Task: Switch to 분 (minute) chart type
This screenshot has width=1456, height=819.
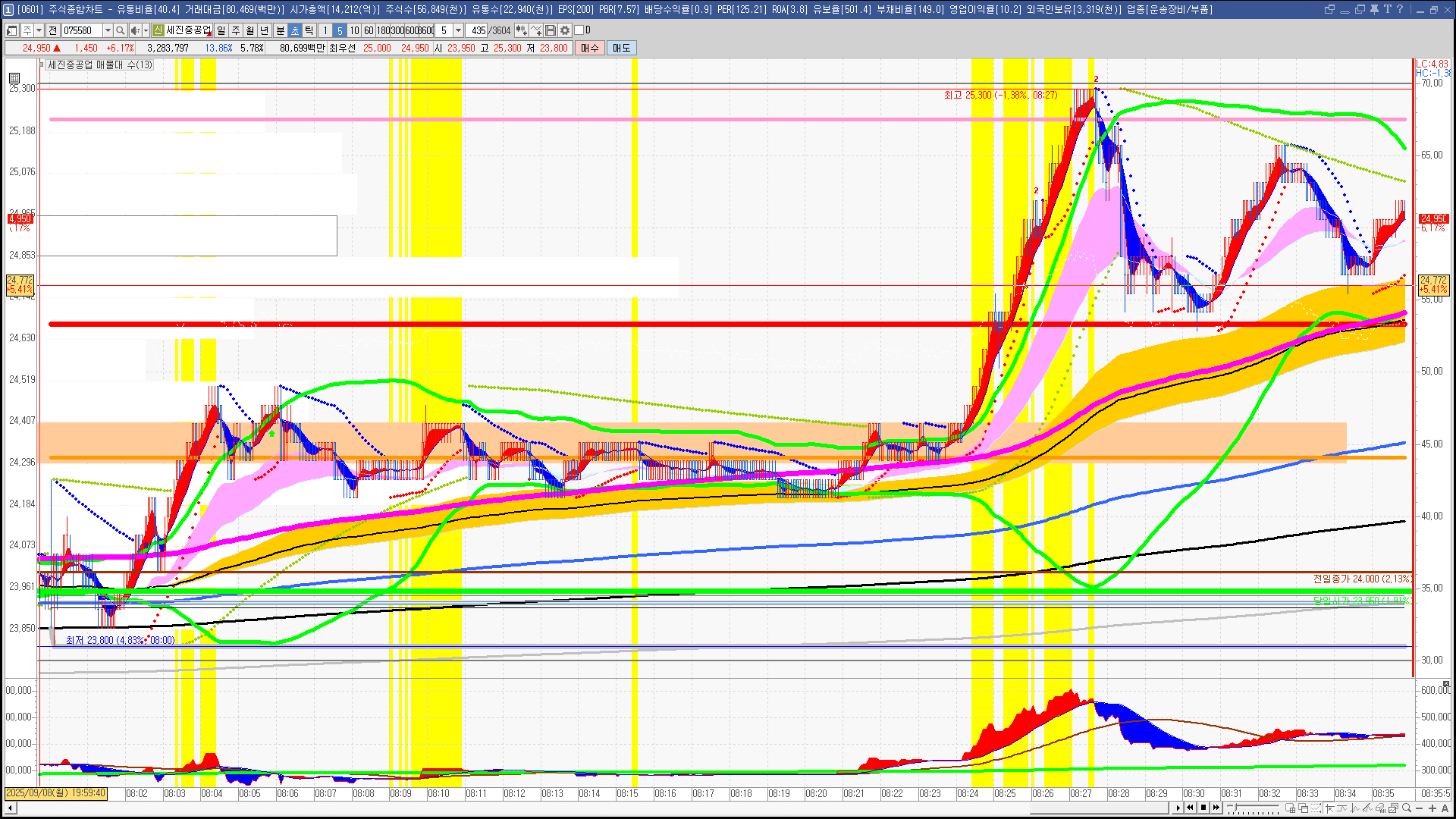Action: (x=280, y=30)
